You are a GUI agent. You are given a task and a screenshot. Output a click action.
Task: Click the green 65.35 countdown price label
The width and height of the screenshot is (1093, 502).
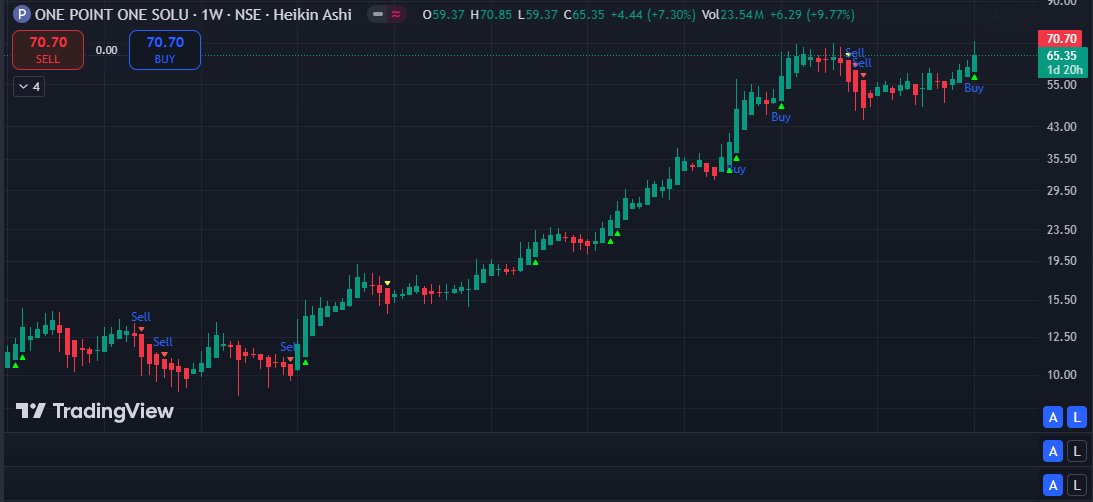[x=1062, y=62]
